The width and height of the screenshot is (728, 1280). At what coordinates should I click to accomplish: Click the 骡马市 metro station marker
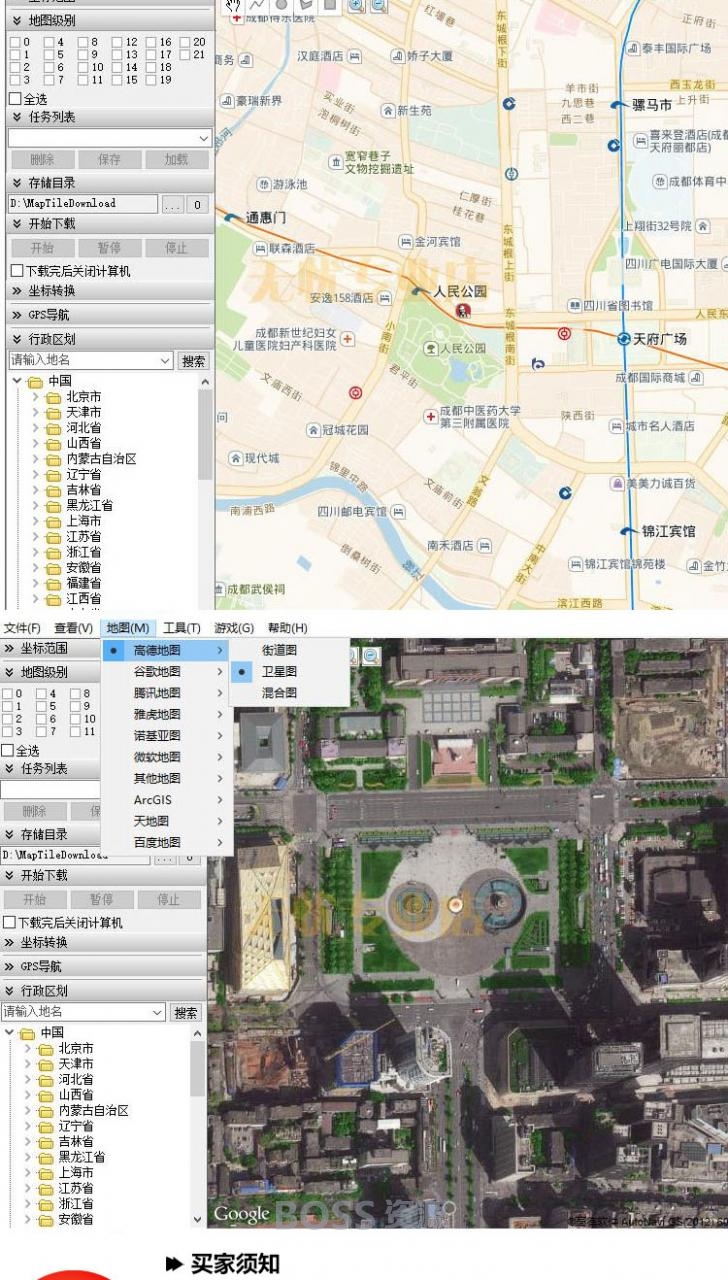pyautogui.click(x=620, y=103)
